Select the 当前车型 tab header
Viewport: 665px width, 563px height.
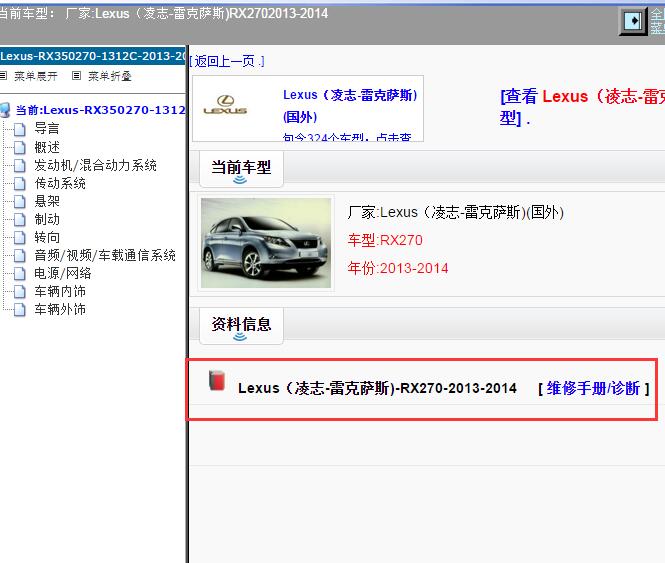[x=241, y=168]
